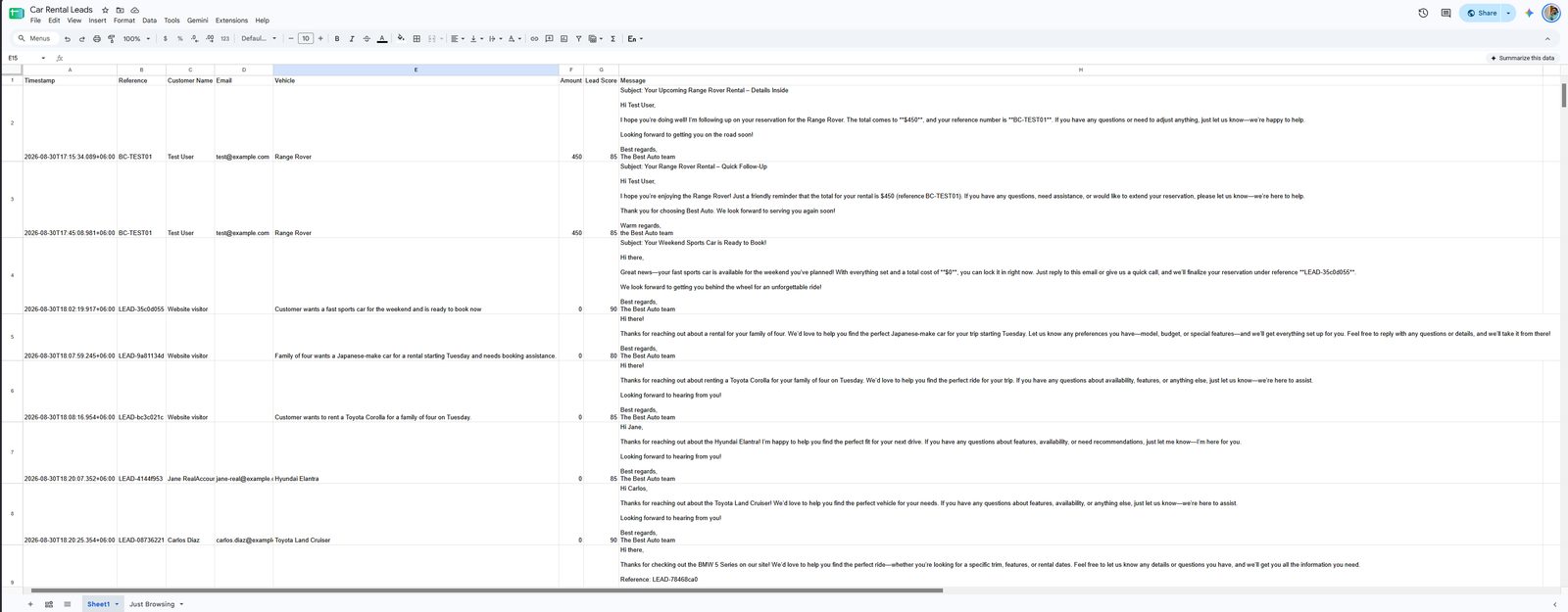
Task: Open the fill color picker
Action: [400, 39]
